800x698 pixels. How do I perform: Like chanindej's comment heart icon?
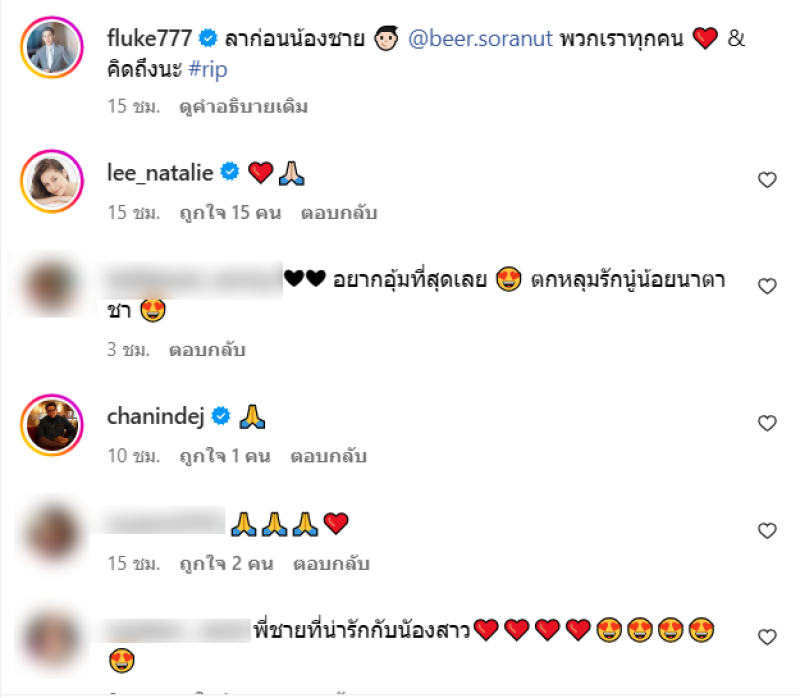pyautogui.click(x=767, y=423)
